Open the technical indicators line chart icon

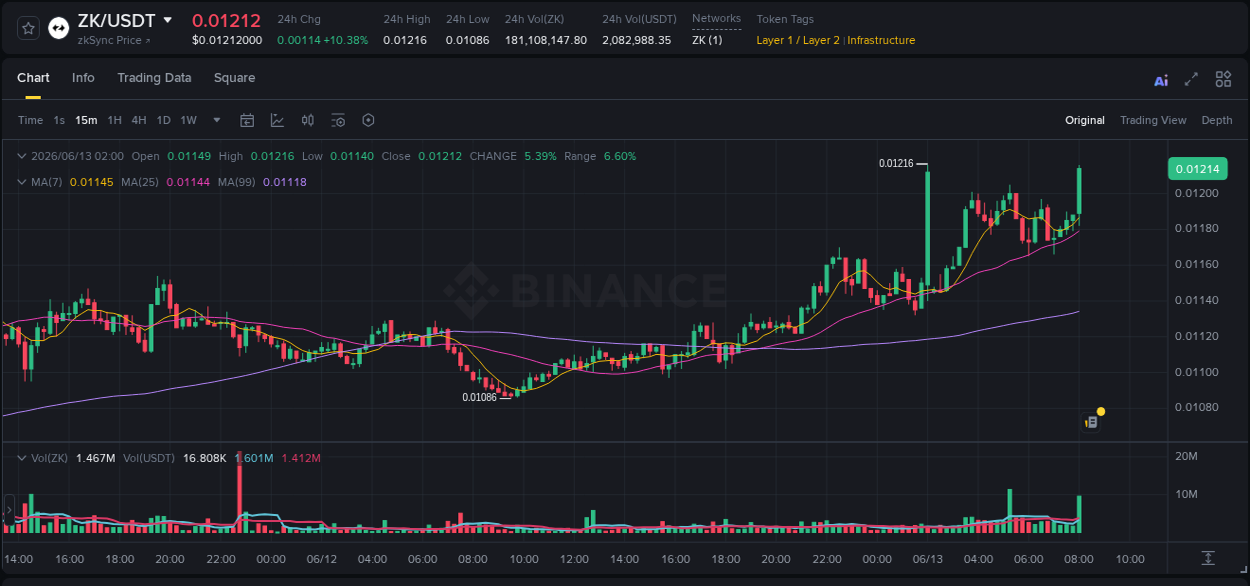(x=277, y=120)
